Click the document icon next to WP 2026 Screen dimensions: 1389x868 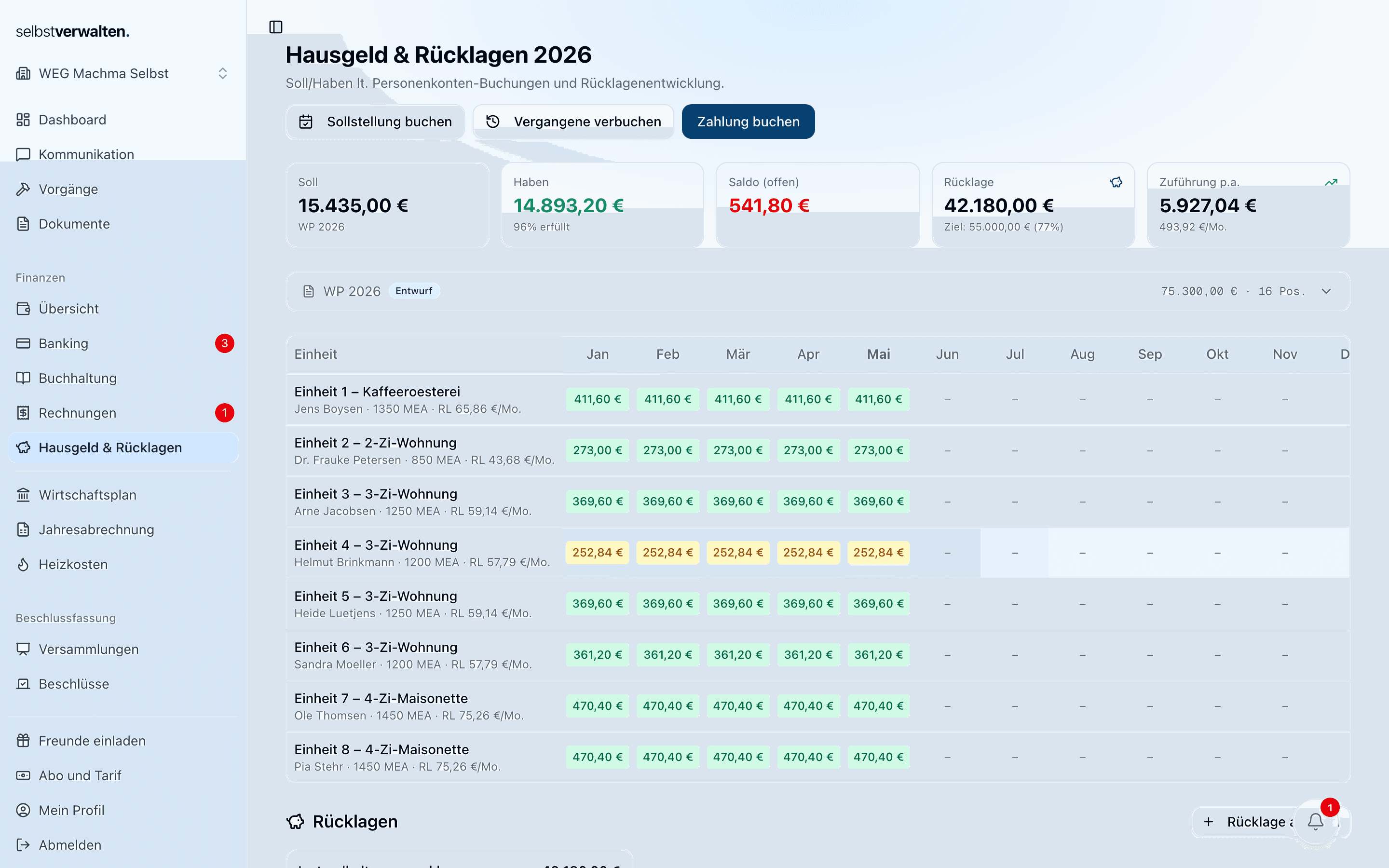point(309,292)
